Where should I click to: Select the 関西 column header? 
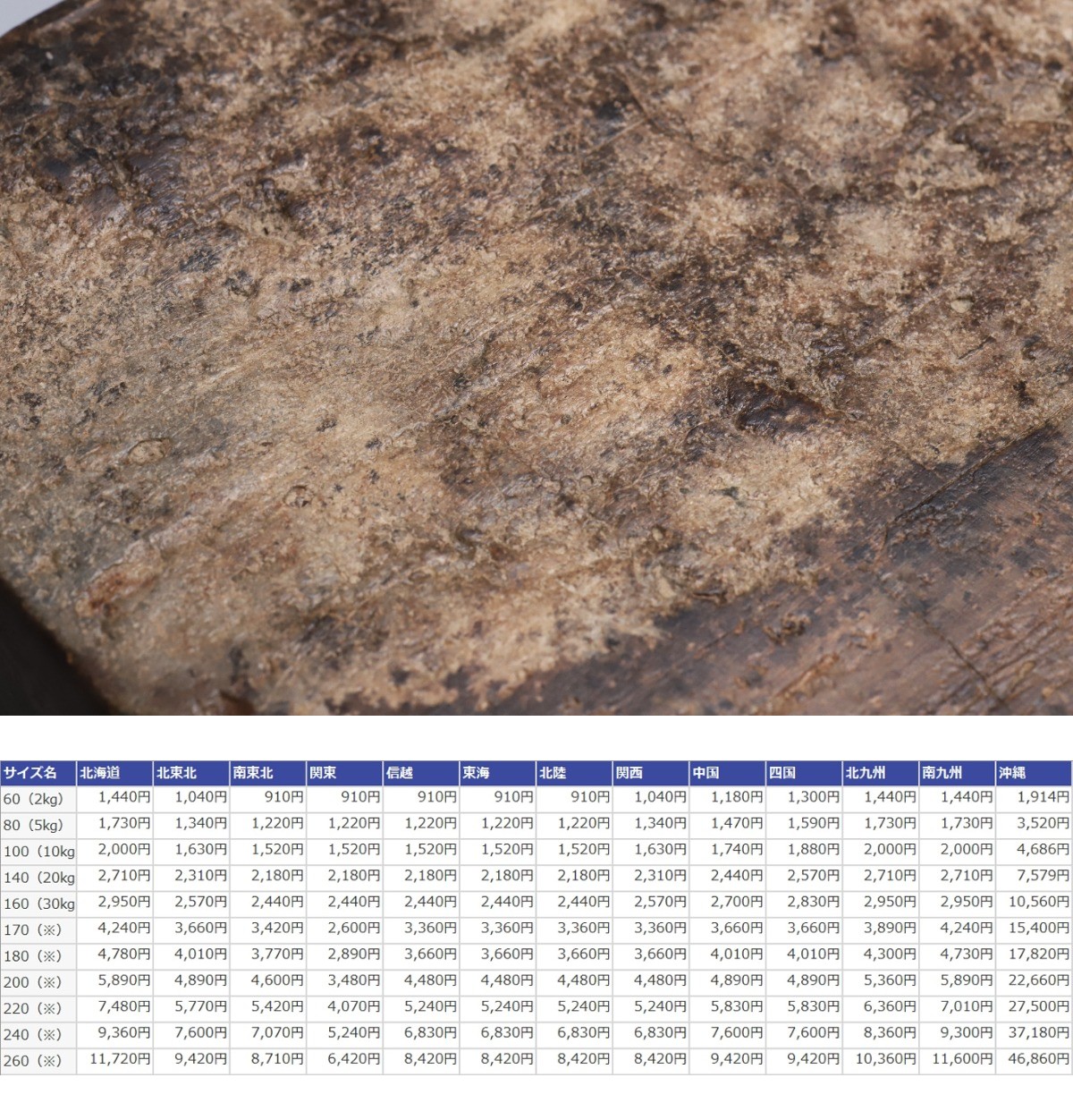(x=651, y=773)
